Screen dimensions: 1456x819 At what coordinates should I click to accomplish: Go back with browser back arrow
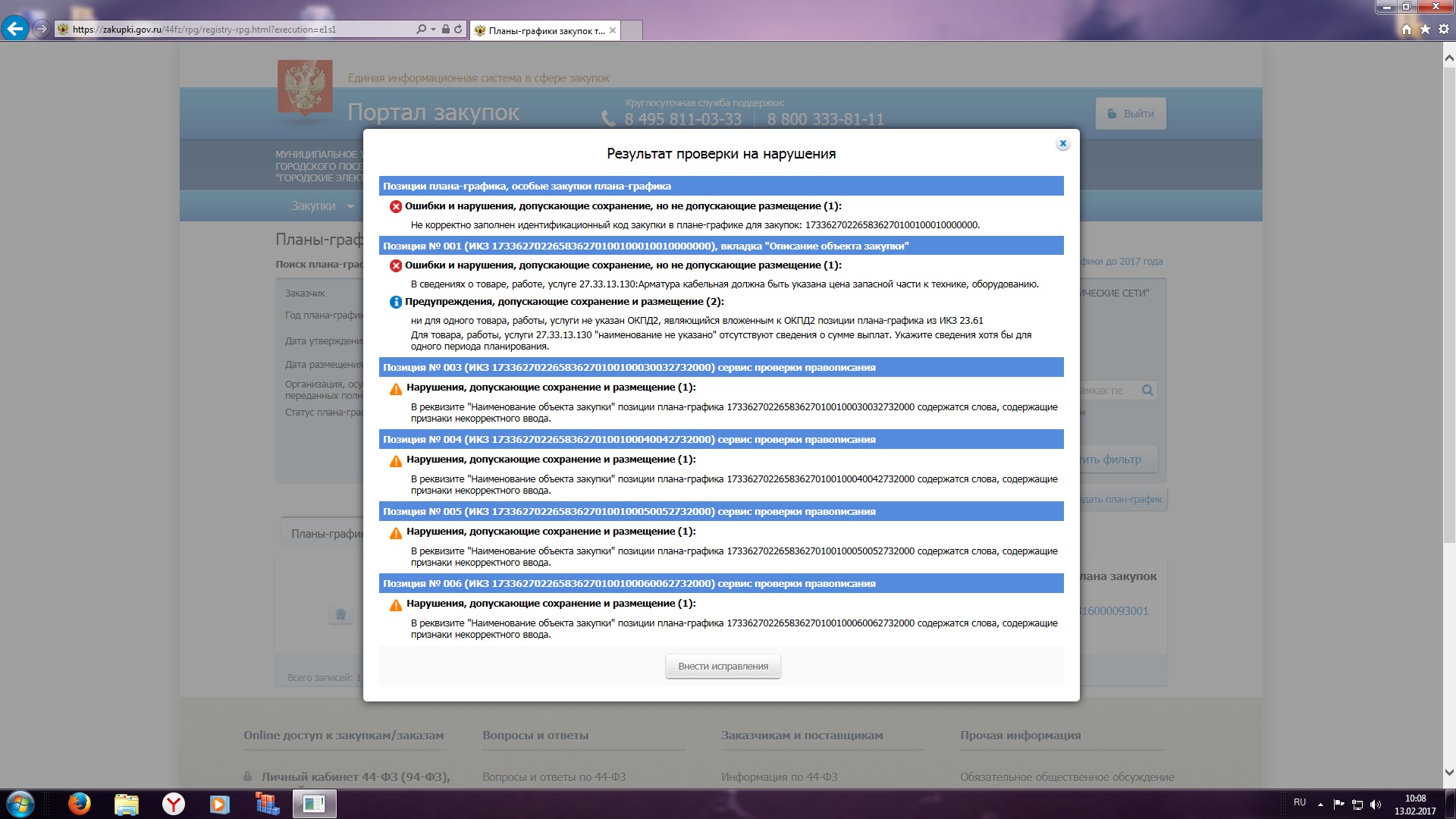(x=14, y=30)
